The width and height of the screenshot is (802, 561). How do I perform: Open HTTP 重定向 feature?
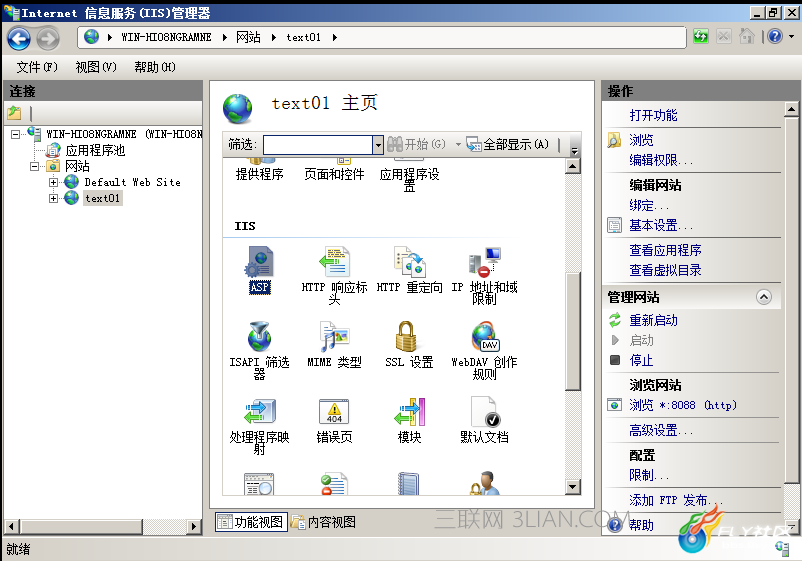tap(409, 269)
